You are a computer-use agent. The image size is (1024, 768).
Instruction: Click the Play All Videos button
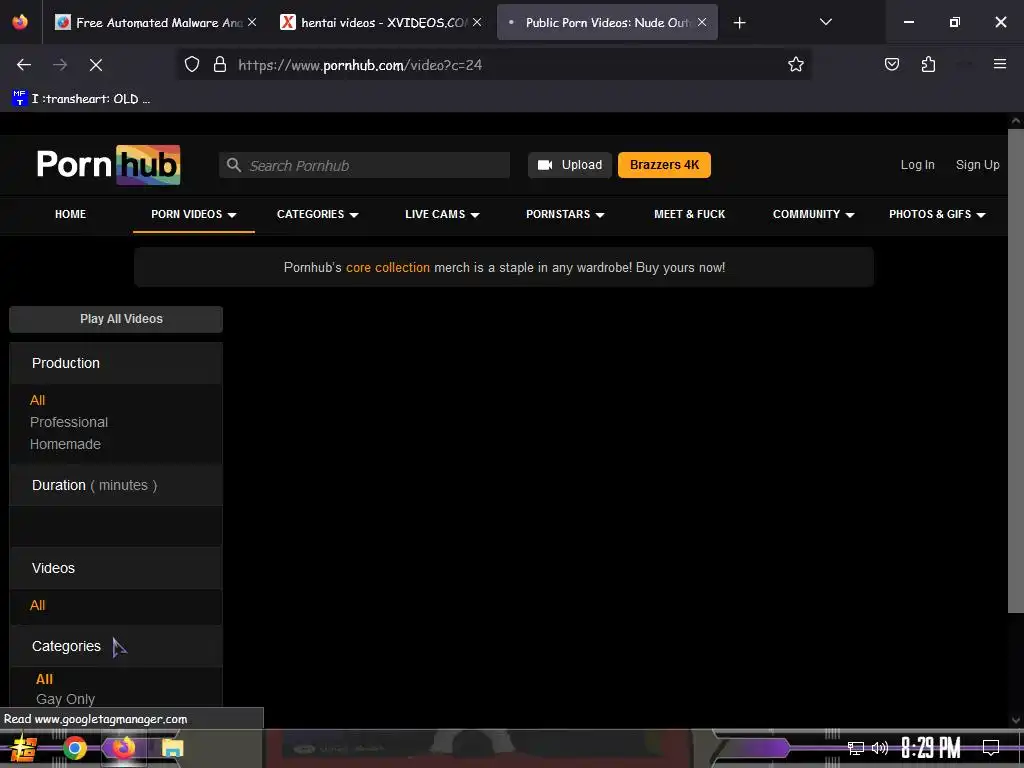(116, 319)
